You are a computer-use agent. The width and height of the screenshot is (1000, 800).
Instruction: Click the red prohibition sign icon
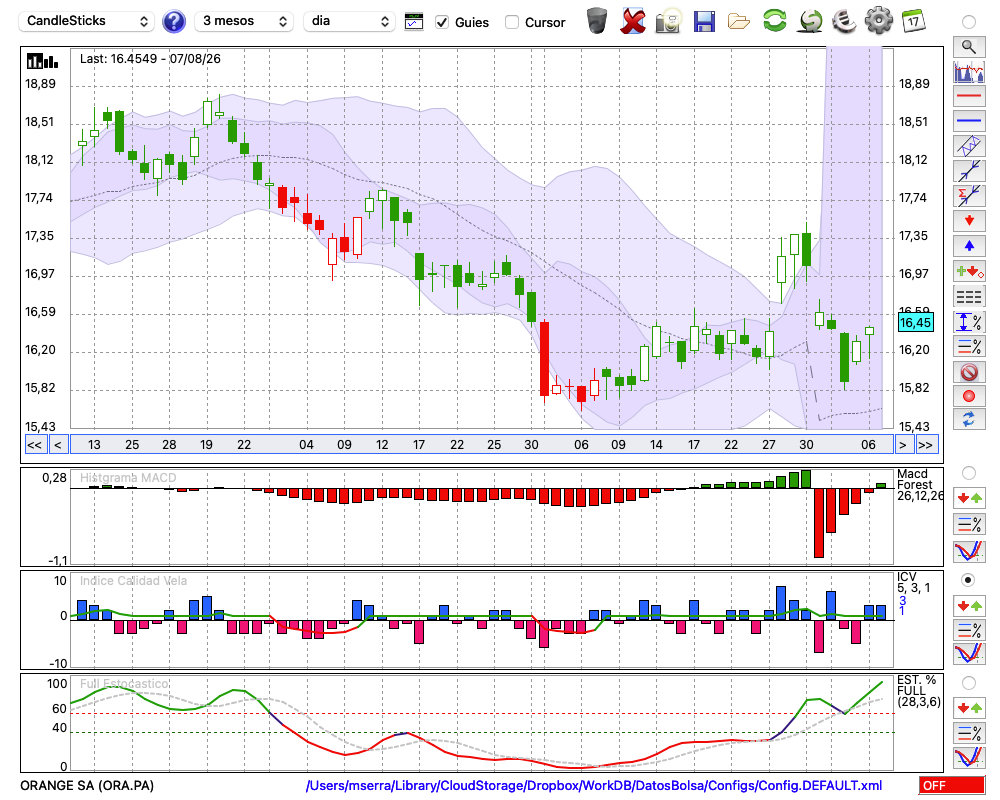pyautogui.click(x=969, y=372)
